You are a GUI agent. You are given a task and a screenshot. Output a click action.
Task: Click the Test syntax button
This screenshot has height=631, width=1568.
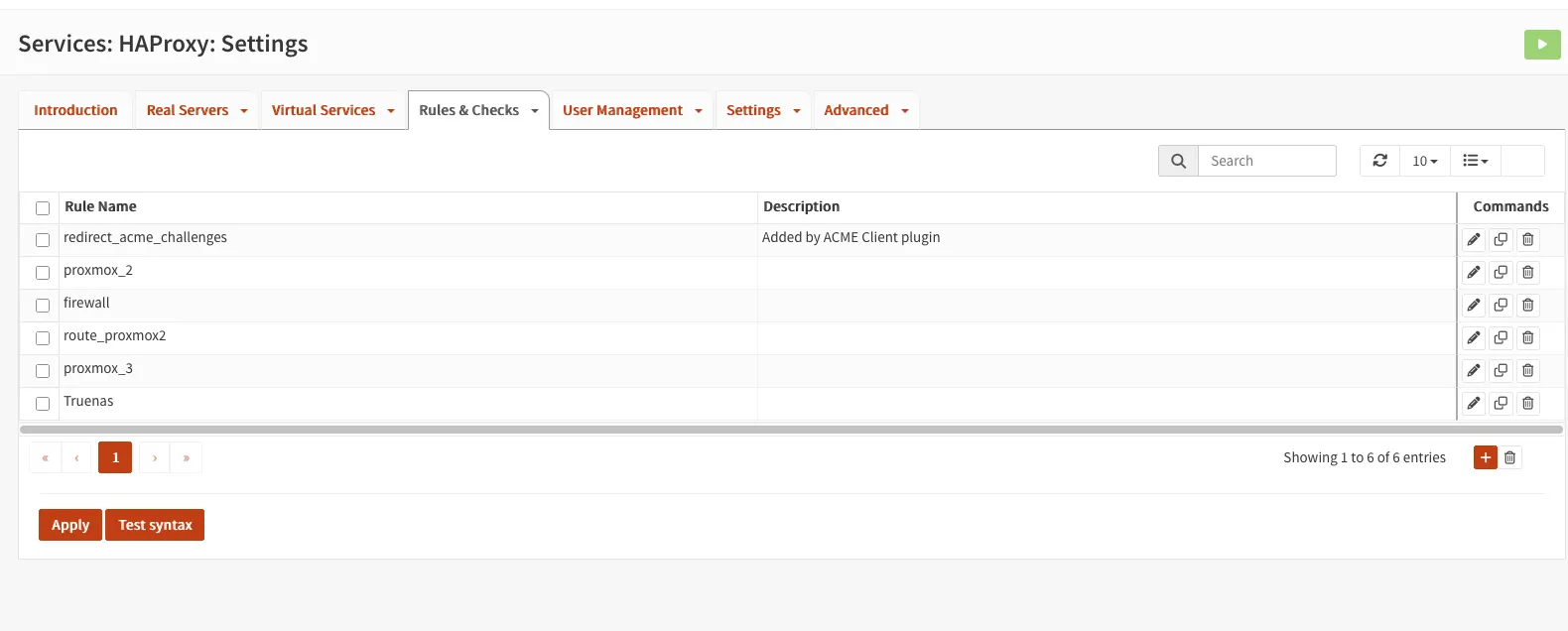(155, 525)
